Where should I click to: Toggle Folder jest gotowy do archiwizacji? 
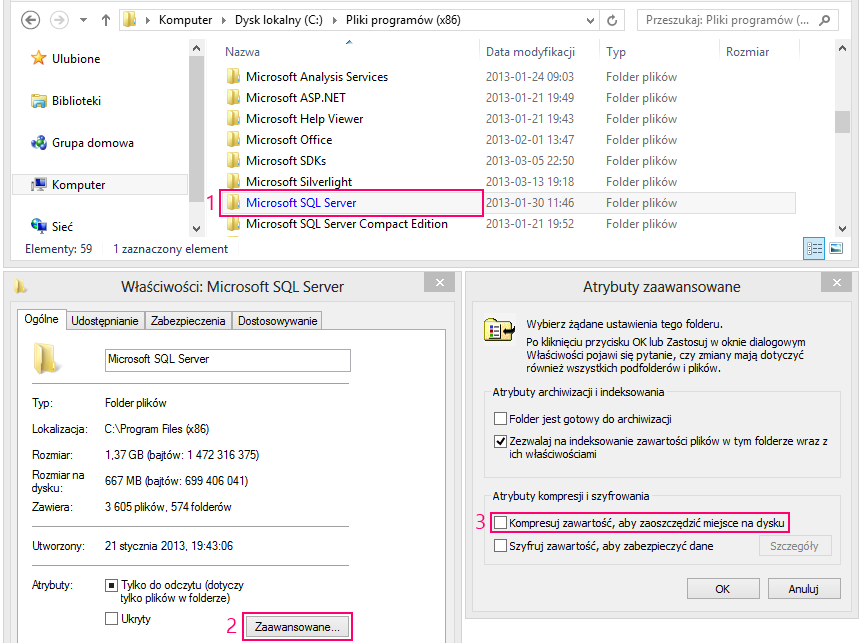pyautogui.click(x=501, y=419)
